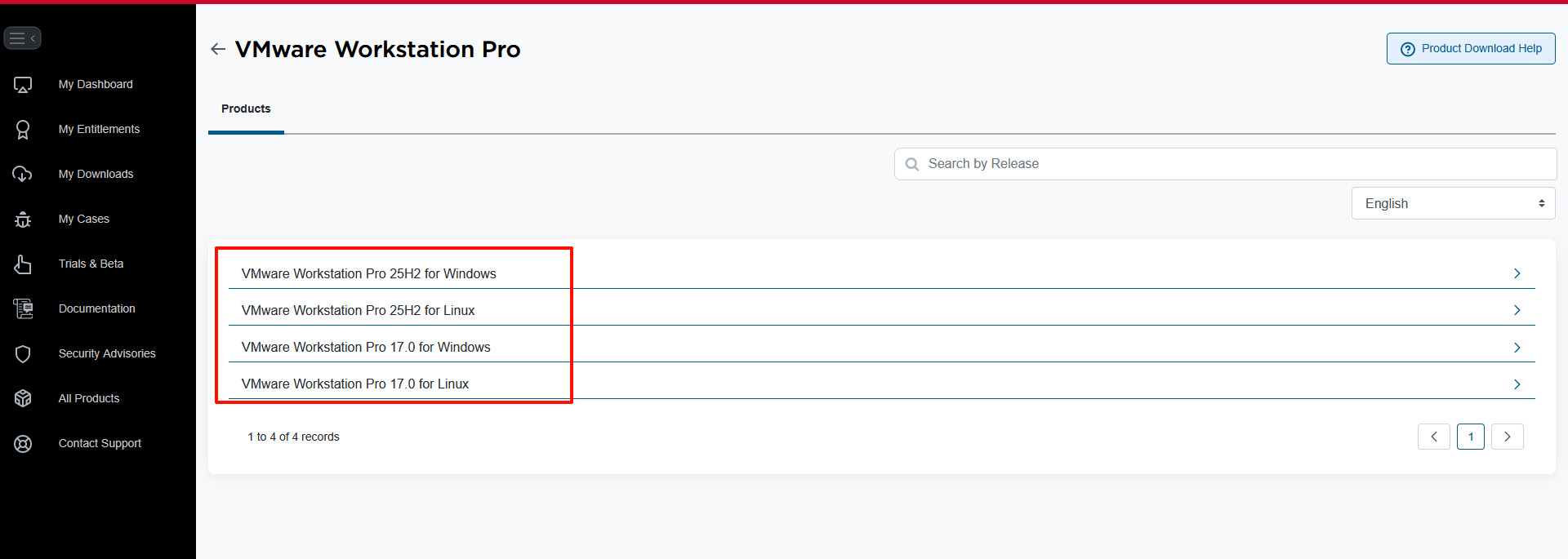Click the "1 to 4 of 4 records" text
This screenshot has width=1568, height=559.
point(294,437)
